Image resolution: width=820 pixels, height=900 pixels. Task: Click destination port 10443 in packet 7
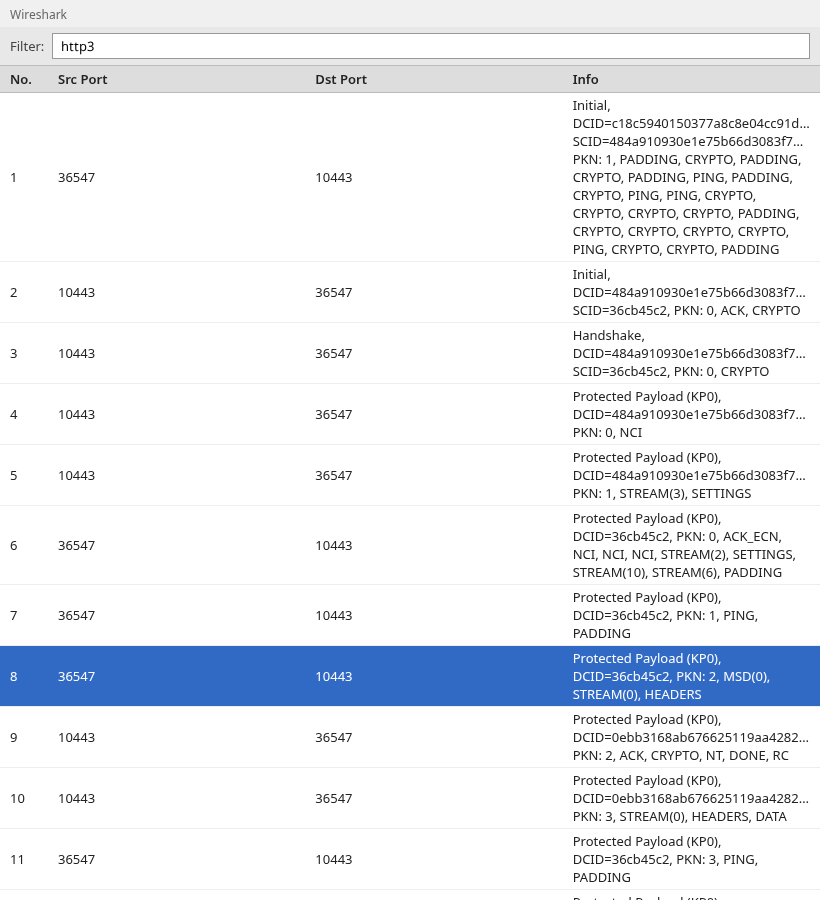pyautogui.click(x=333, y=615)
